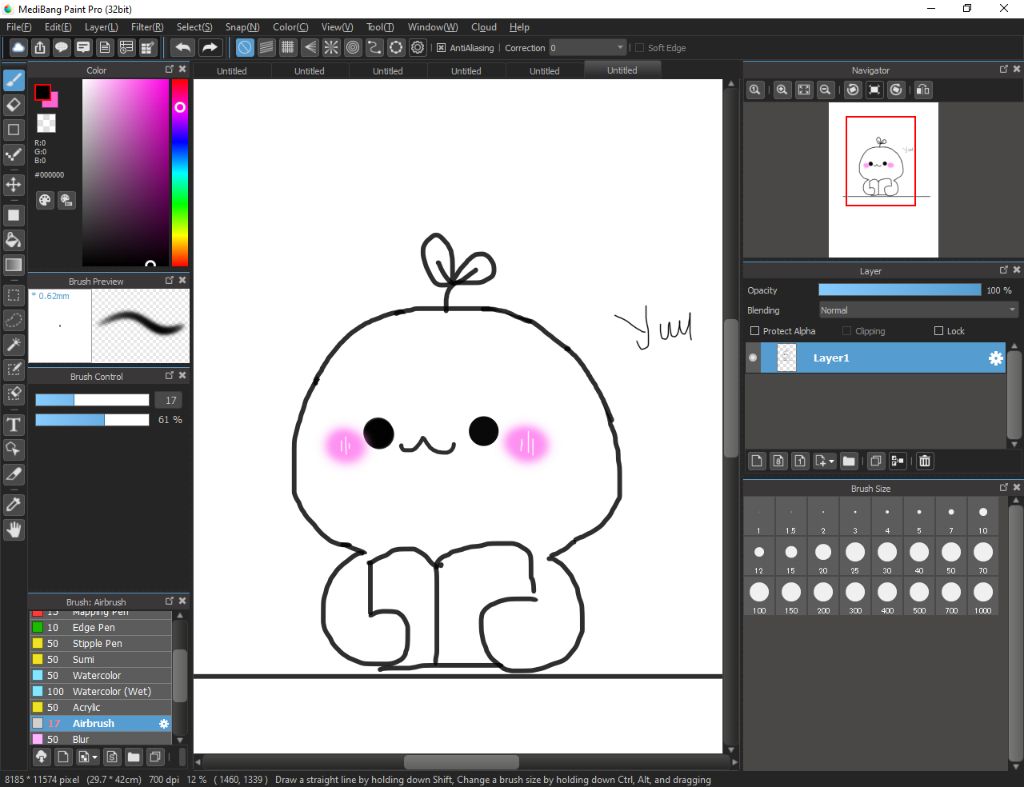Image resolution: width=1024 pixels, height=787 pixels.
Task: Check the Lock layer checkbox
Action: click(x=938, y=331)
